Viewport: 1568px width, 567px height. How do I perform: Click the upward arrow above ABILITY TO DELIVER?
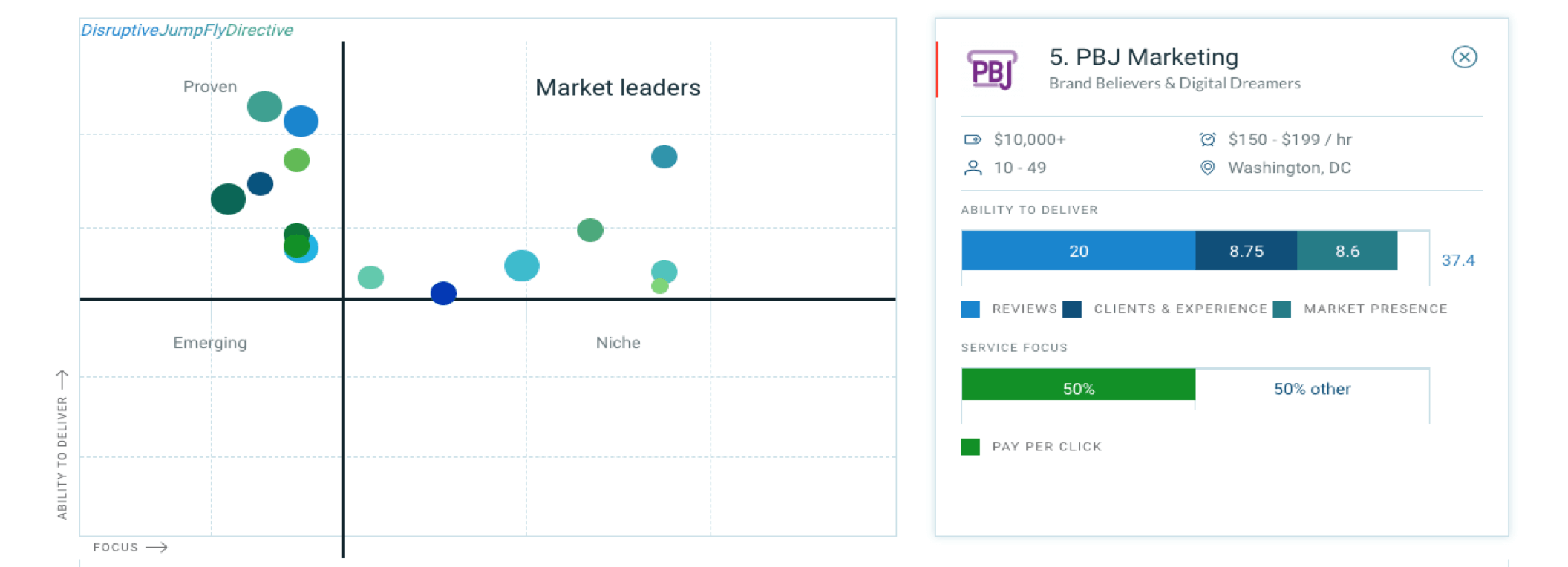pos(62,380)
